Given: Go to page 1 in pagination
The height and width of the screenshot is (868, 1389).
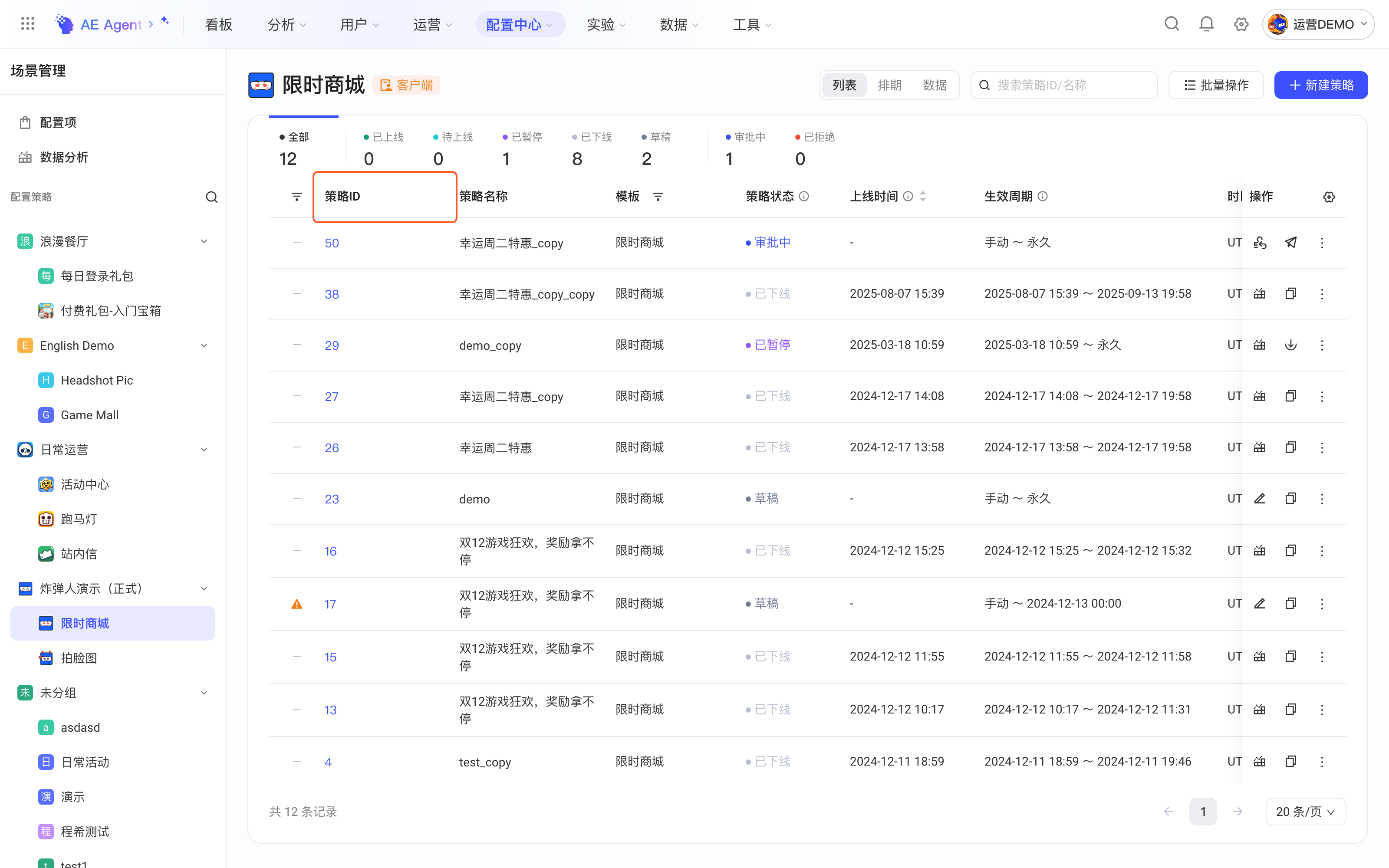Looking at the screenshot, I should pos(1203,811).
